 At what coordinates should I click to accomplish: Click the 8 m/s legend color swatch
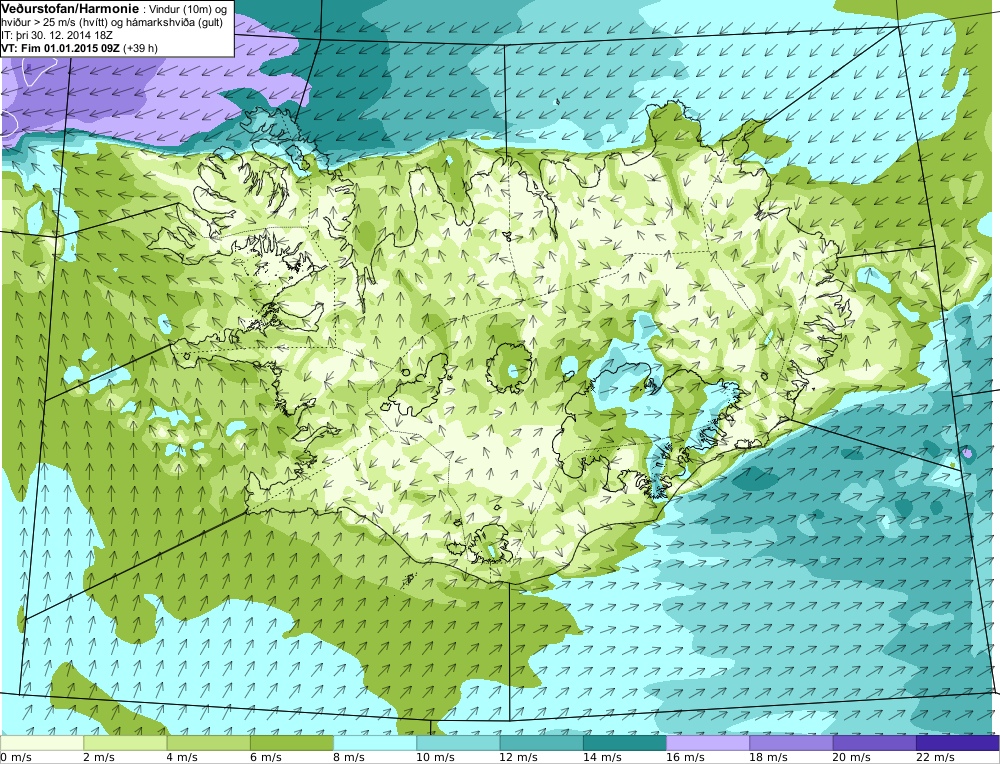click(x=375, y=743)
